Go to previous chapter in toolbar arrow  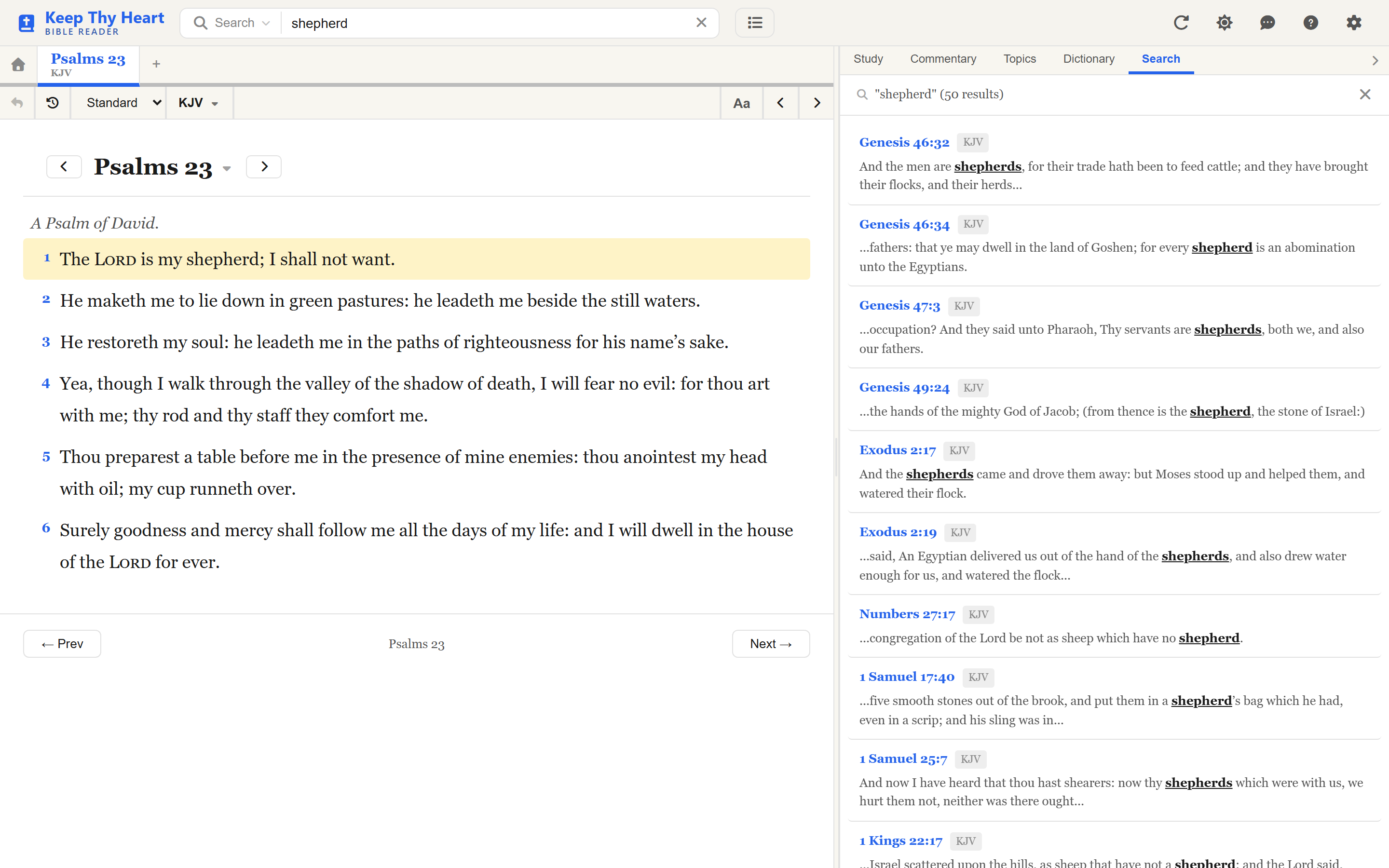[780, 103]
